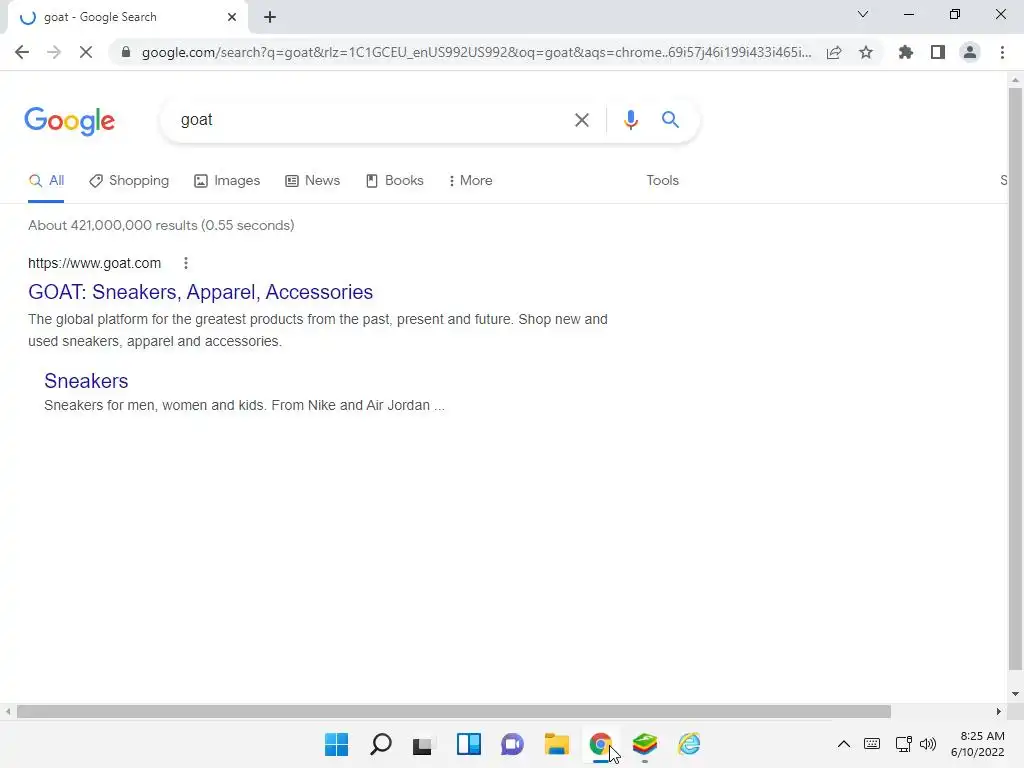Open the Widgets taskbar icon
Screen dimensions: 1024x768
468,744
